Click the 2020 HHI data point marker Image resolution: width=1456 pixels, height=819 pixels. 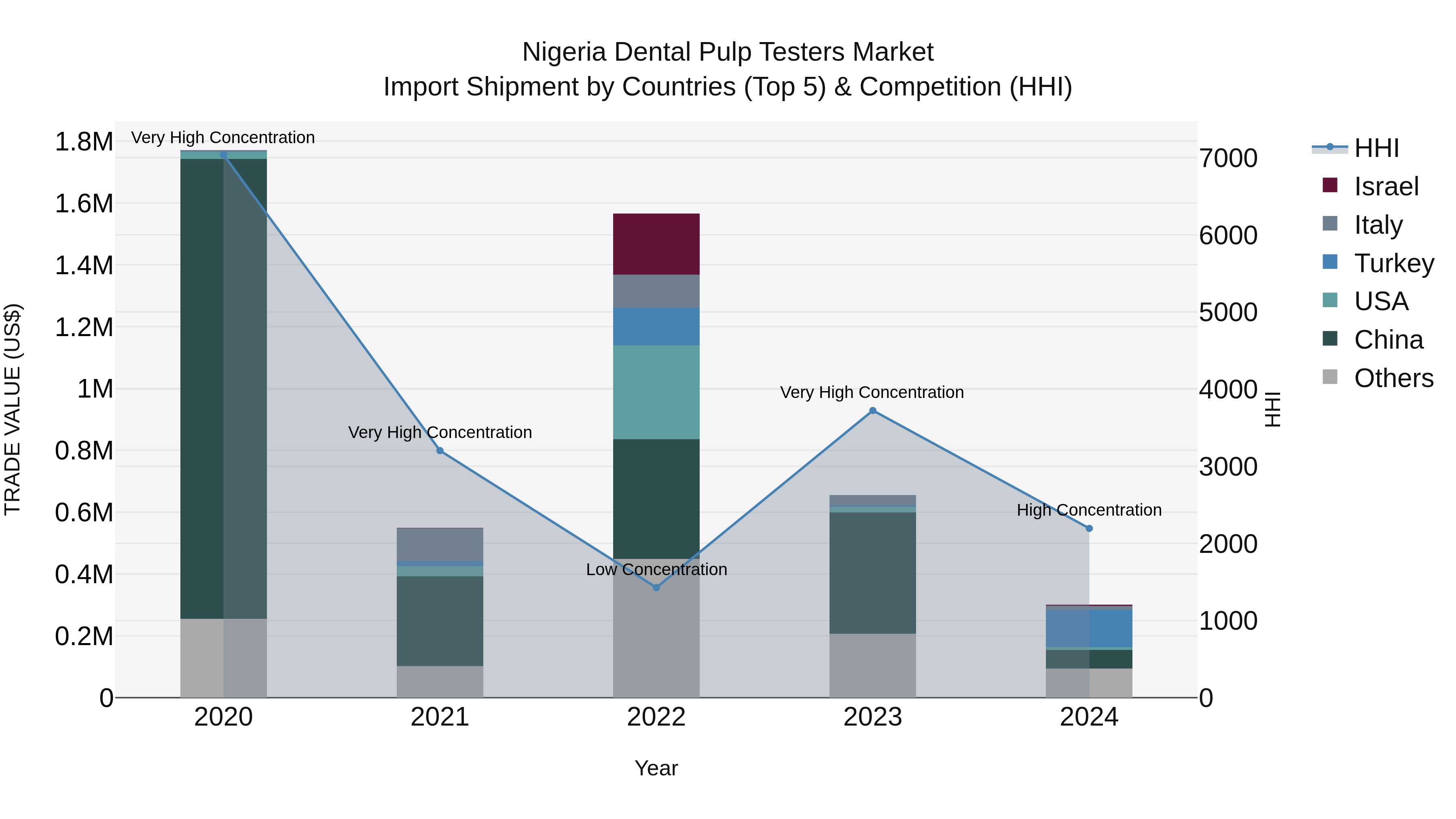[x=223, y=155]
